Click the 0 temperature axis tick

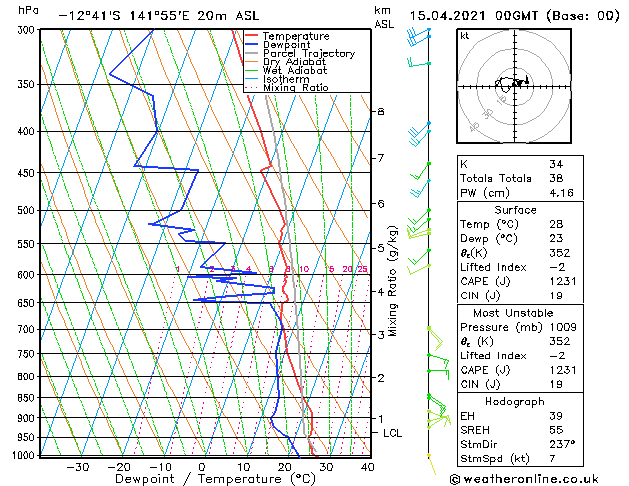[202, 468]
